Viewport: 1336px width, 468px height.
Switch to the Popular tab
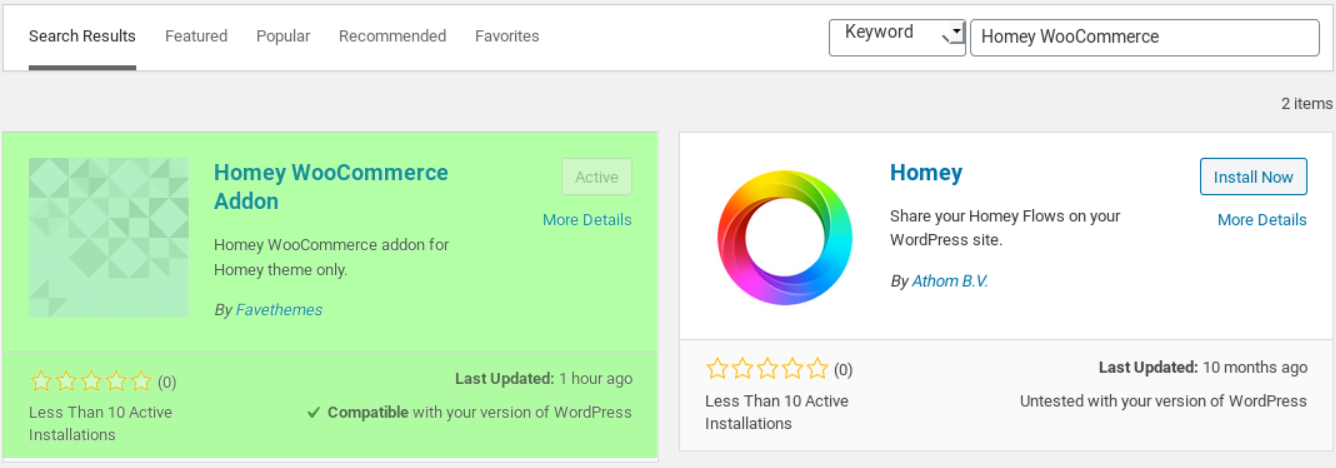point(283,36)
